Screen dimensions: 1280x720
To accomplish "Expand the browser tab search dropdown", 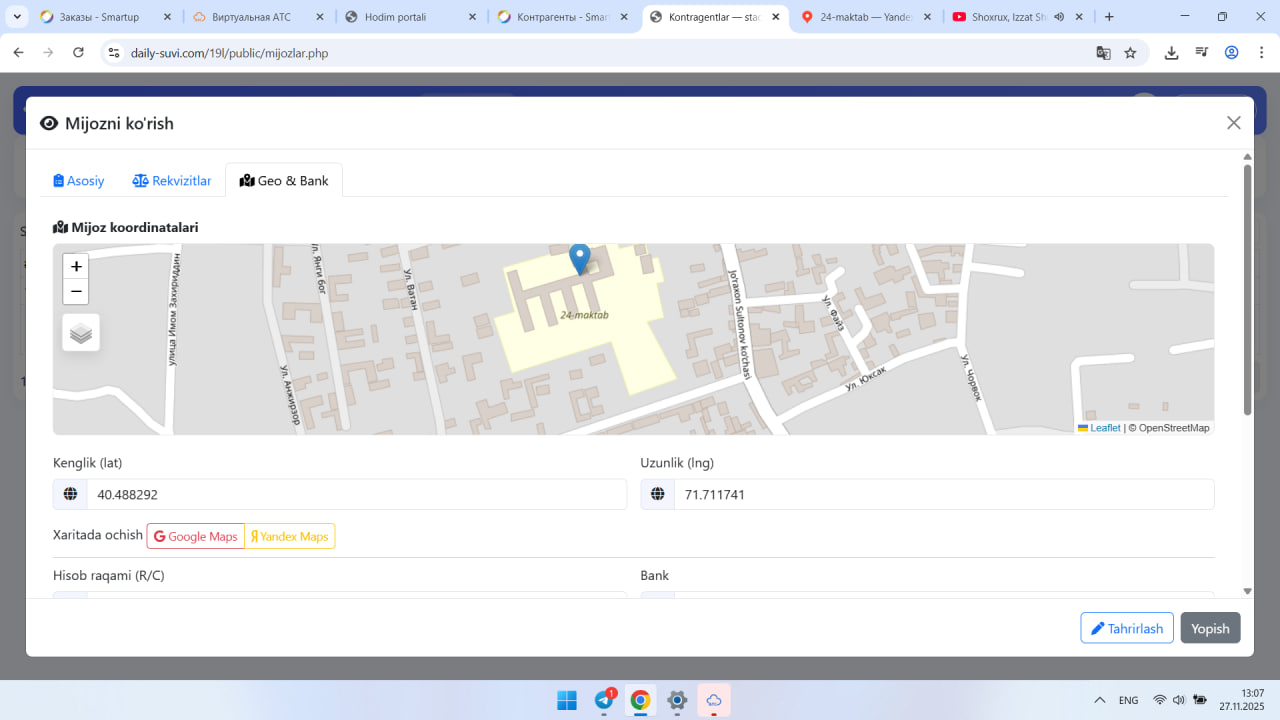I will pos(17,17).
